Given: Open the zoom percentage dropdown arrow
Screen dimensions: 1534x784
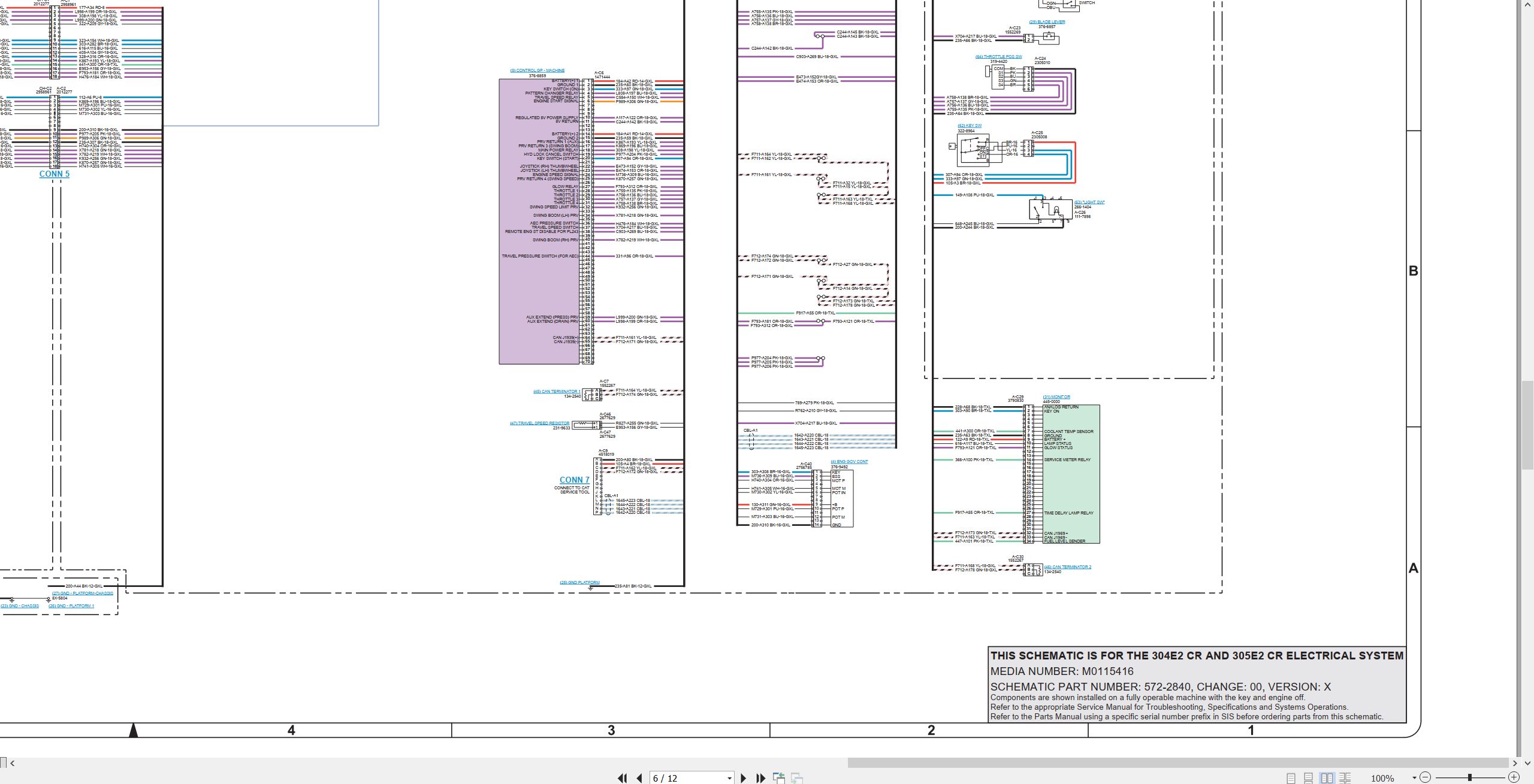Looking at the screenshot, I should click(1414, 777).
